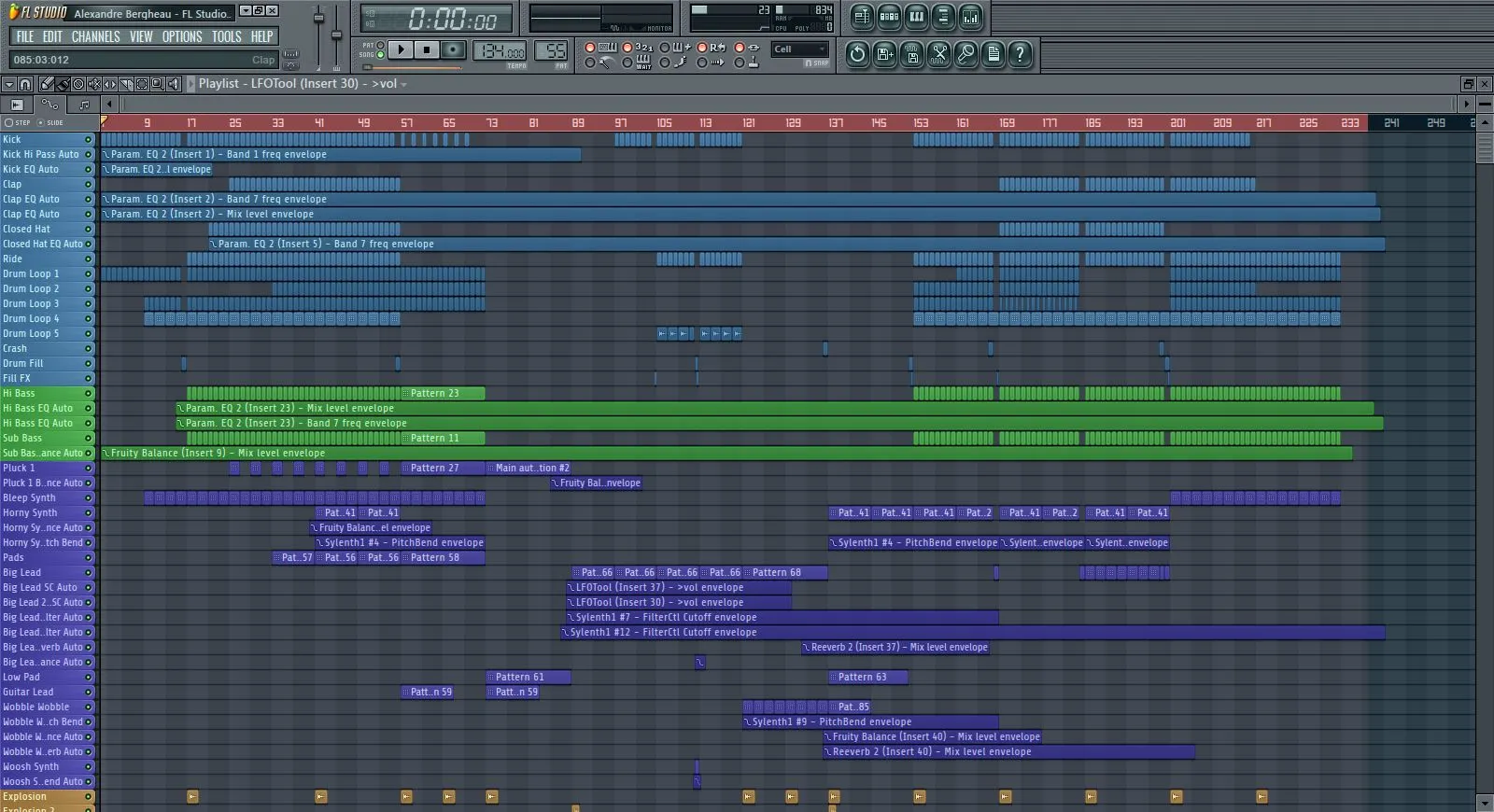Select the Slice tool in playlist toolbar

click(x=126, y=84)
